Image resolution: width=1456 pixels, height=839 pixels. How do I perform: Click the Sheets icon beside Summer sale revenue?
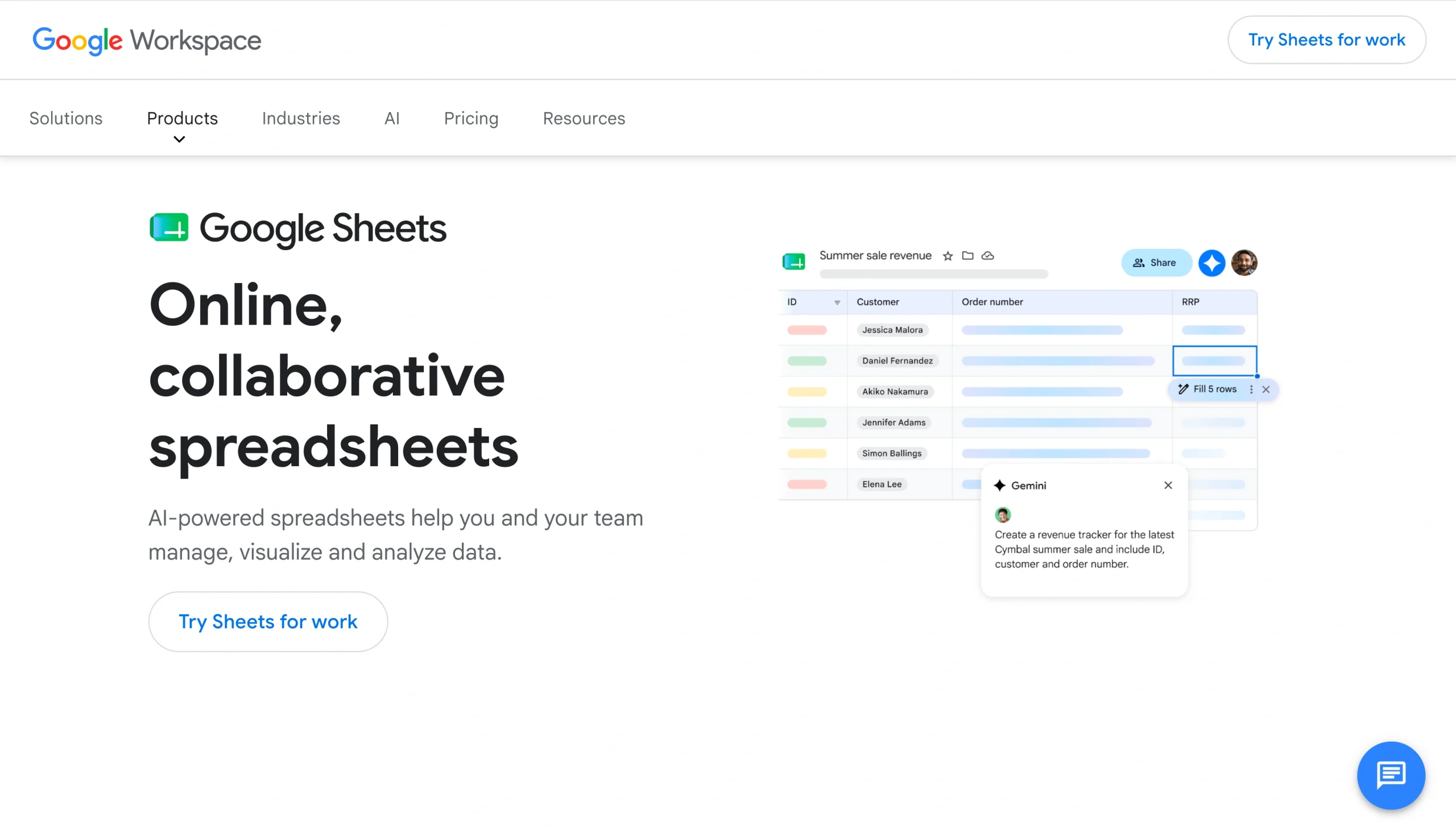(x=794, y=262)
